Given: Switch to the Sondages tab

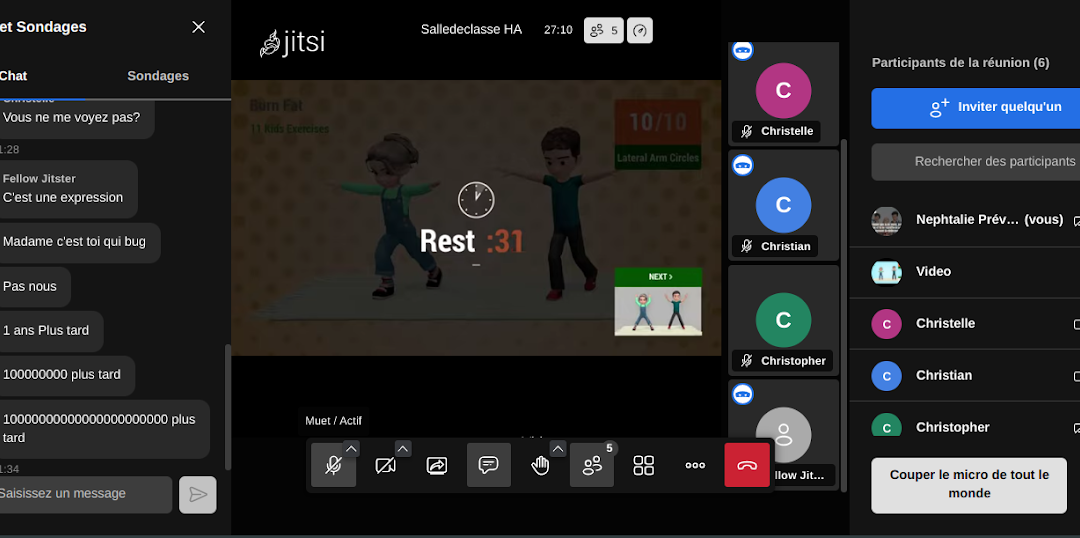Looking at the screenshot, I should tap(158, 76).
